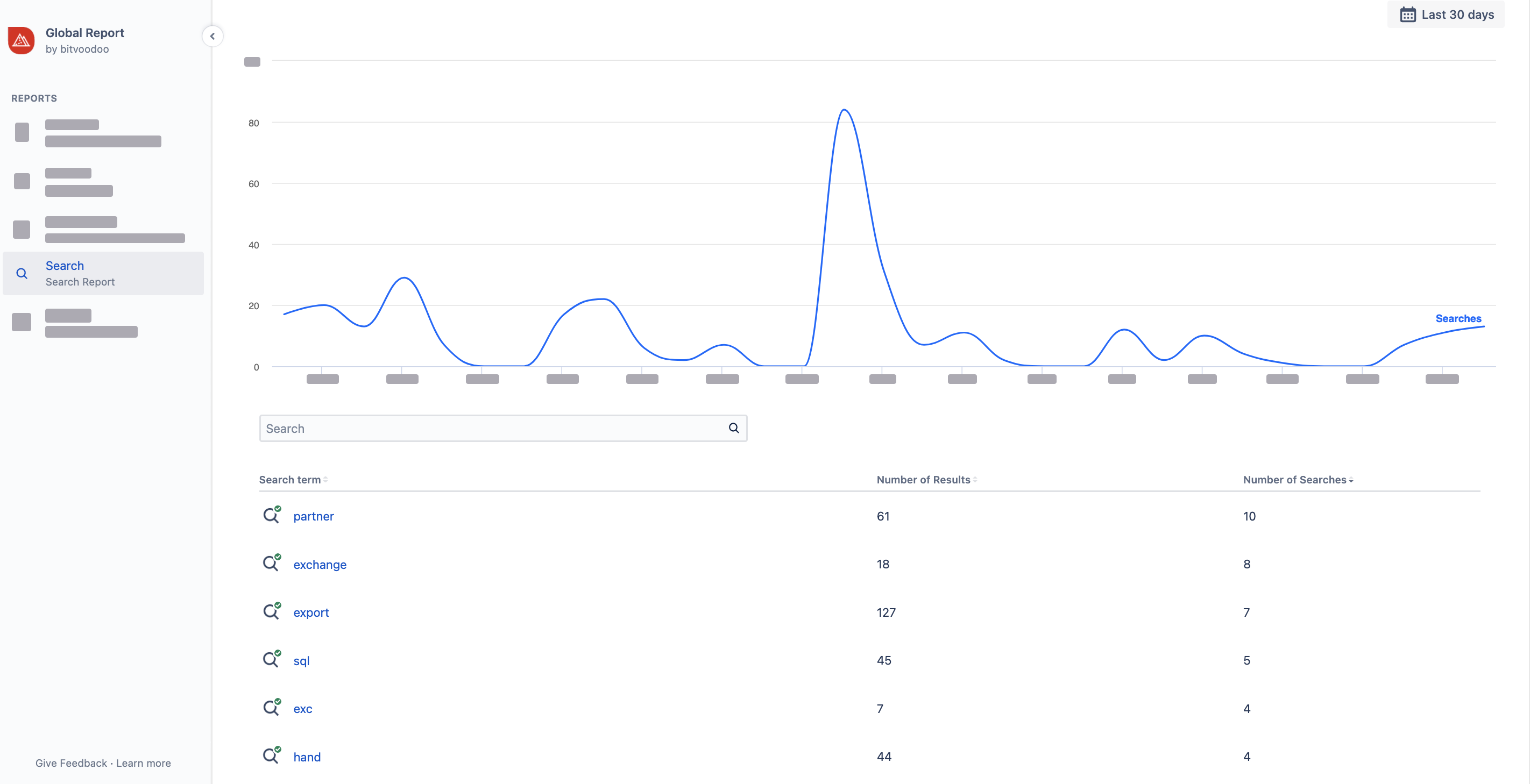Click the Learn more link
Screen dimensions: 1530x784
click(x=143, y=763)
